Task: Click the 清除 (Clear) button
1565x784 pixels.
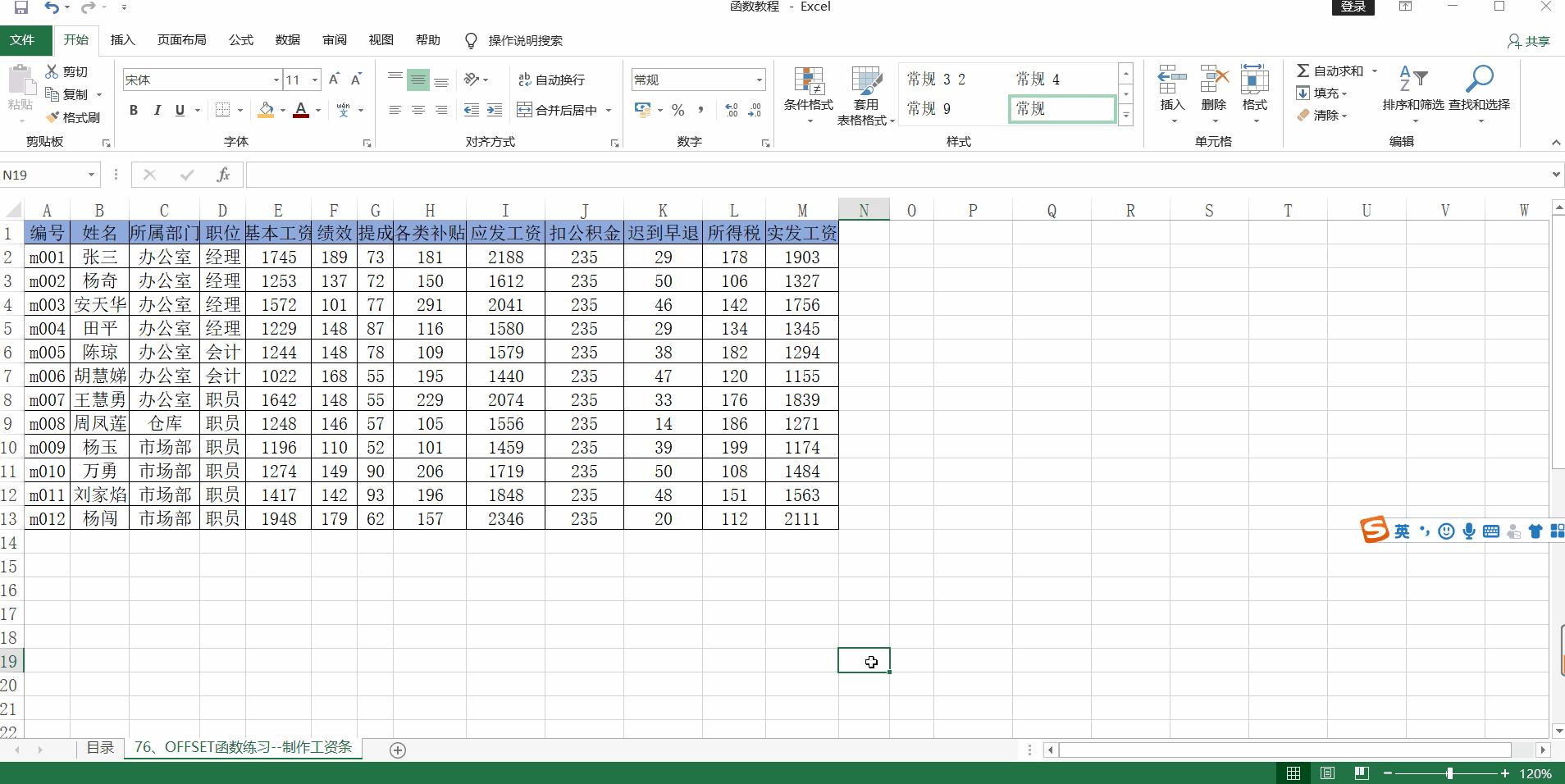Action: (x=1321, y=116)
